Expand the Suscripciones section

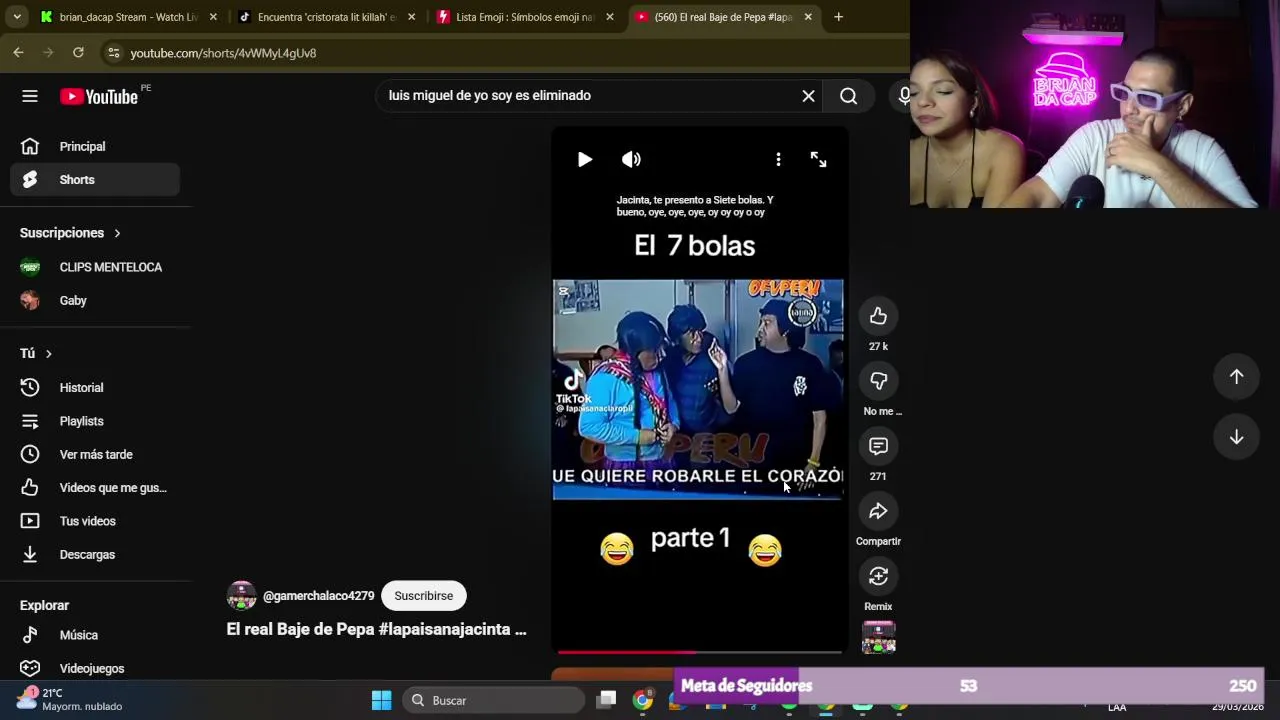click(70, 233)
